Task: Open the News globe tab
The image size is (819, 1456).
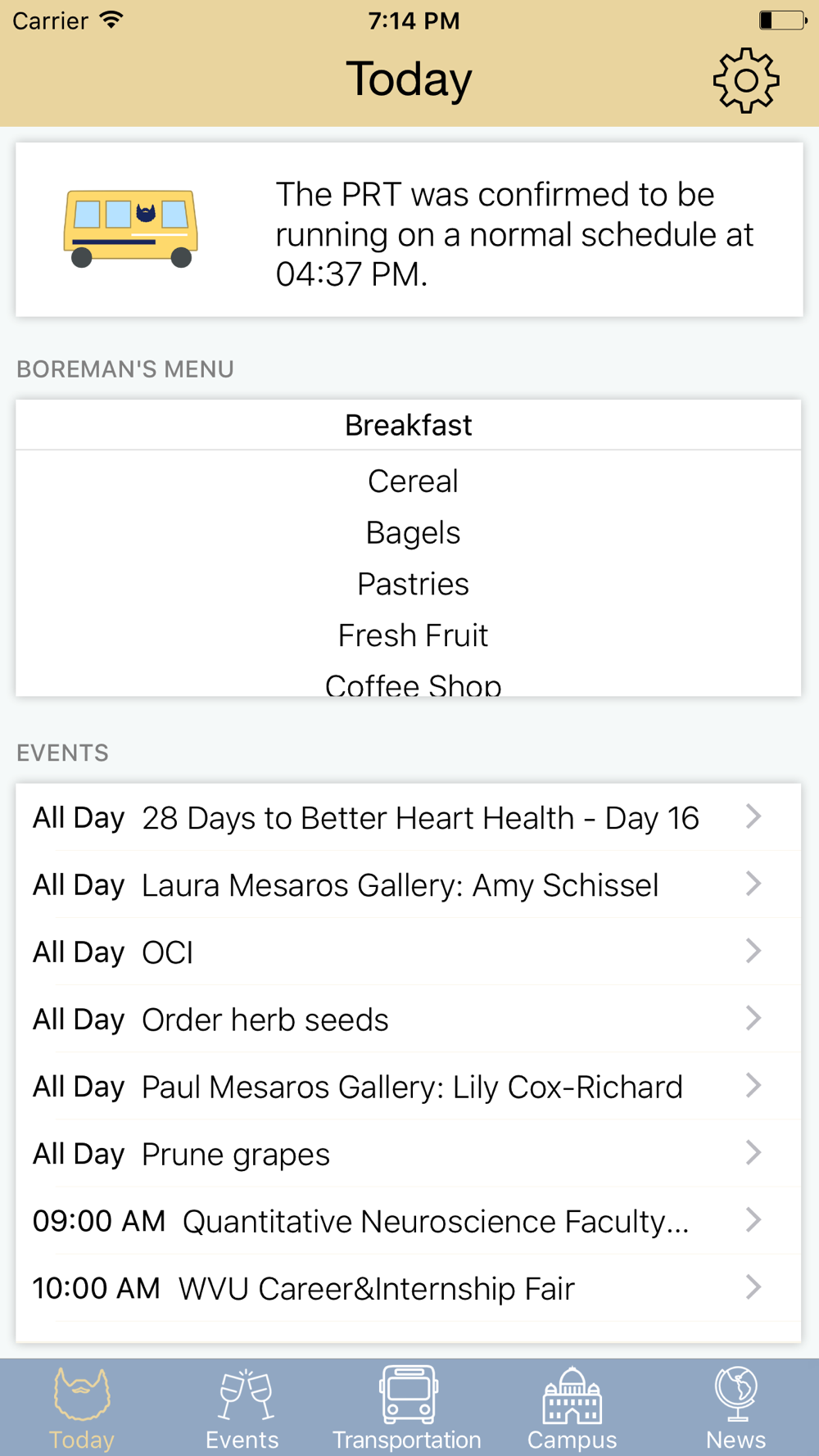Action: (x=735, y=1409)
